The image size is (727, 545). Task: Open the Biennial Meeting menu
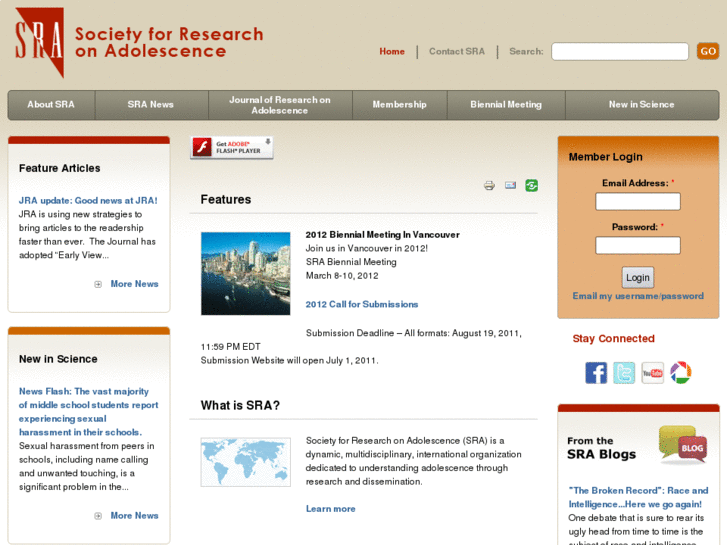click(506, 105)
